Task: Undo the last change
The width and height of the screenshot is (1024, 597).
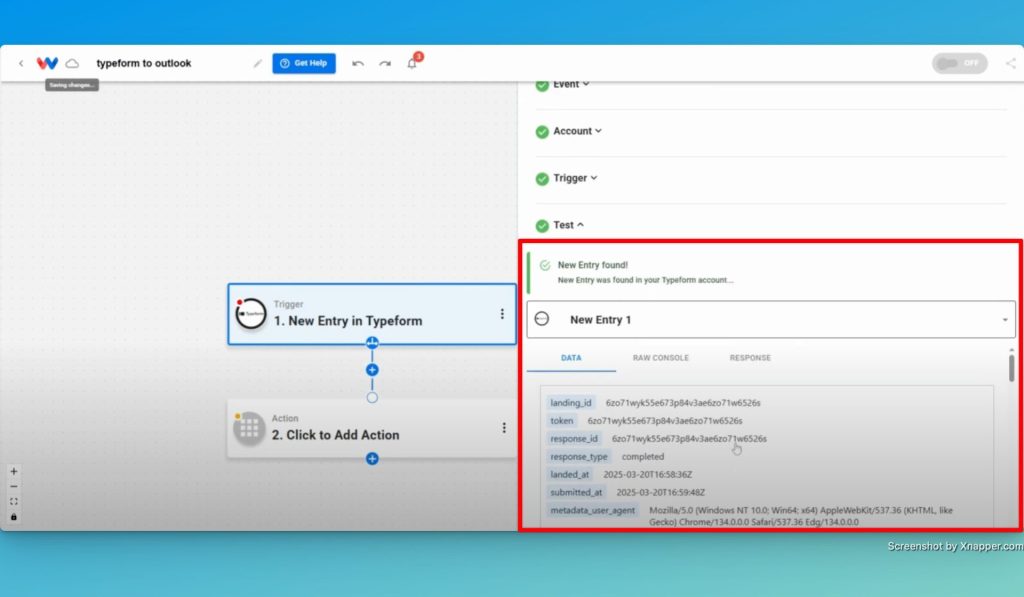Action: point(358,63)
